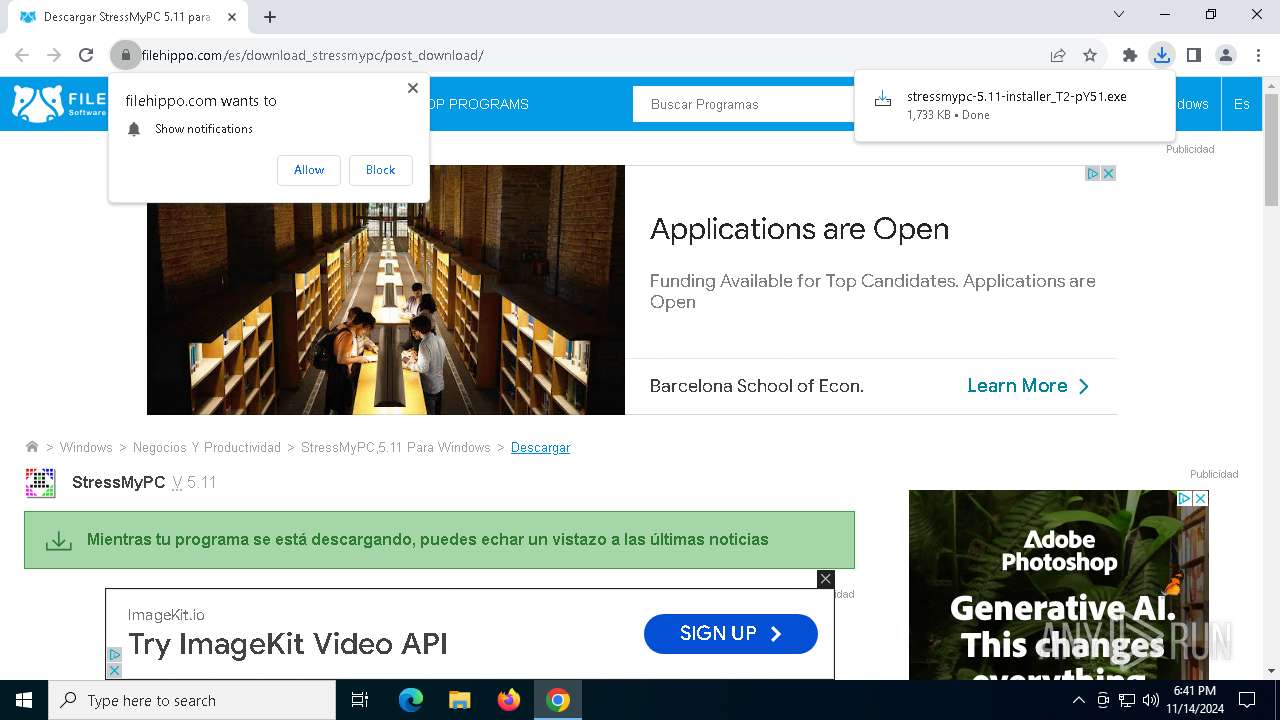Viewport: 1280px width, 720px height.
Task: Click the StressMyPC app icon
Action: (40, 483)
